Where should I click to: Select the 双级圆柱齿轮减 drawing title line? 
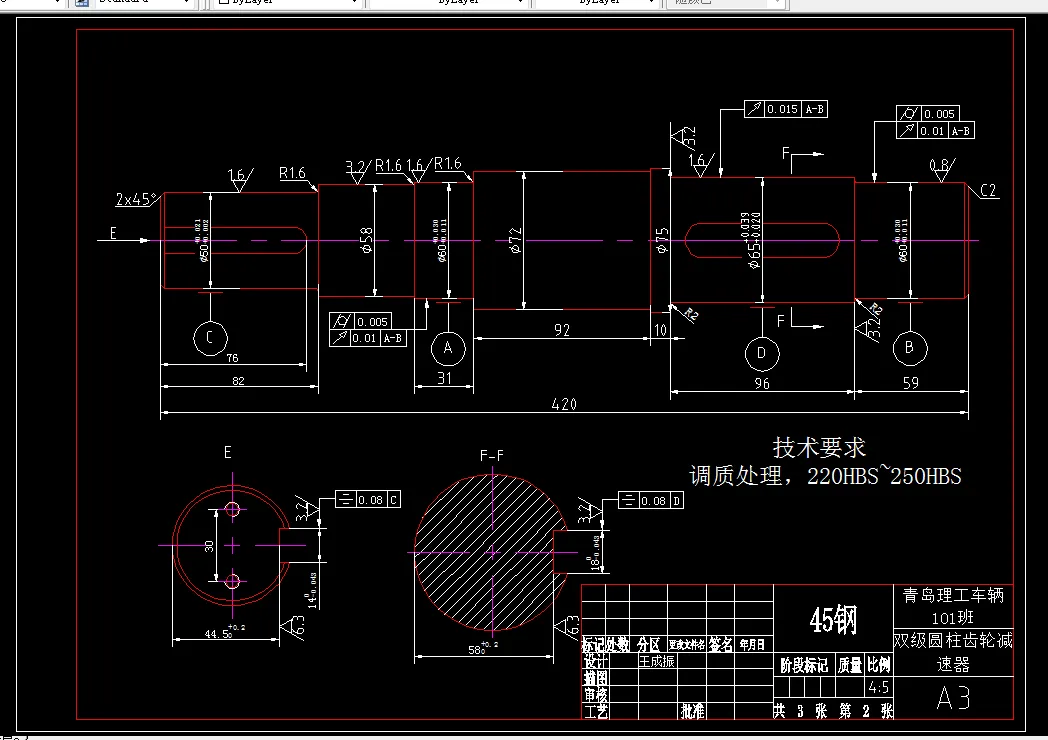953,640
